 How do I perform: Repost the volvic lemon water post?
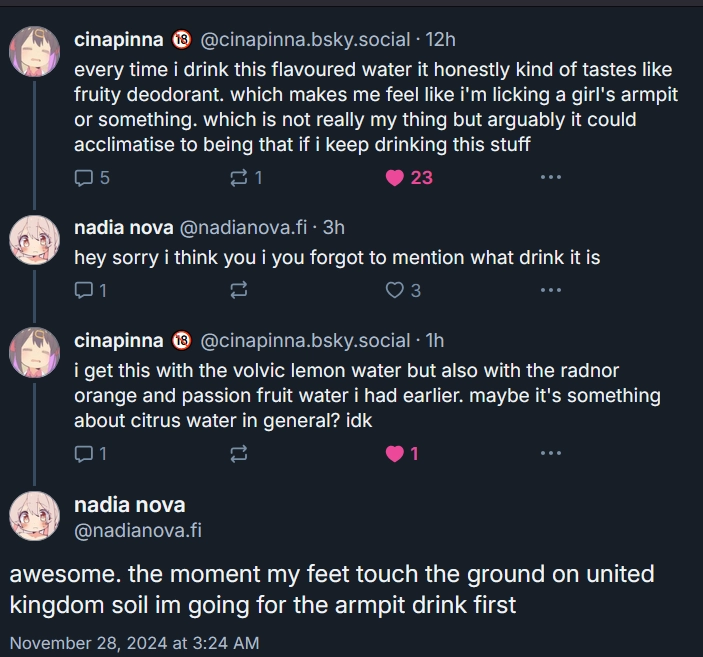click(x=240, y=454)
